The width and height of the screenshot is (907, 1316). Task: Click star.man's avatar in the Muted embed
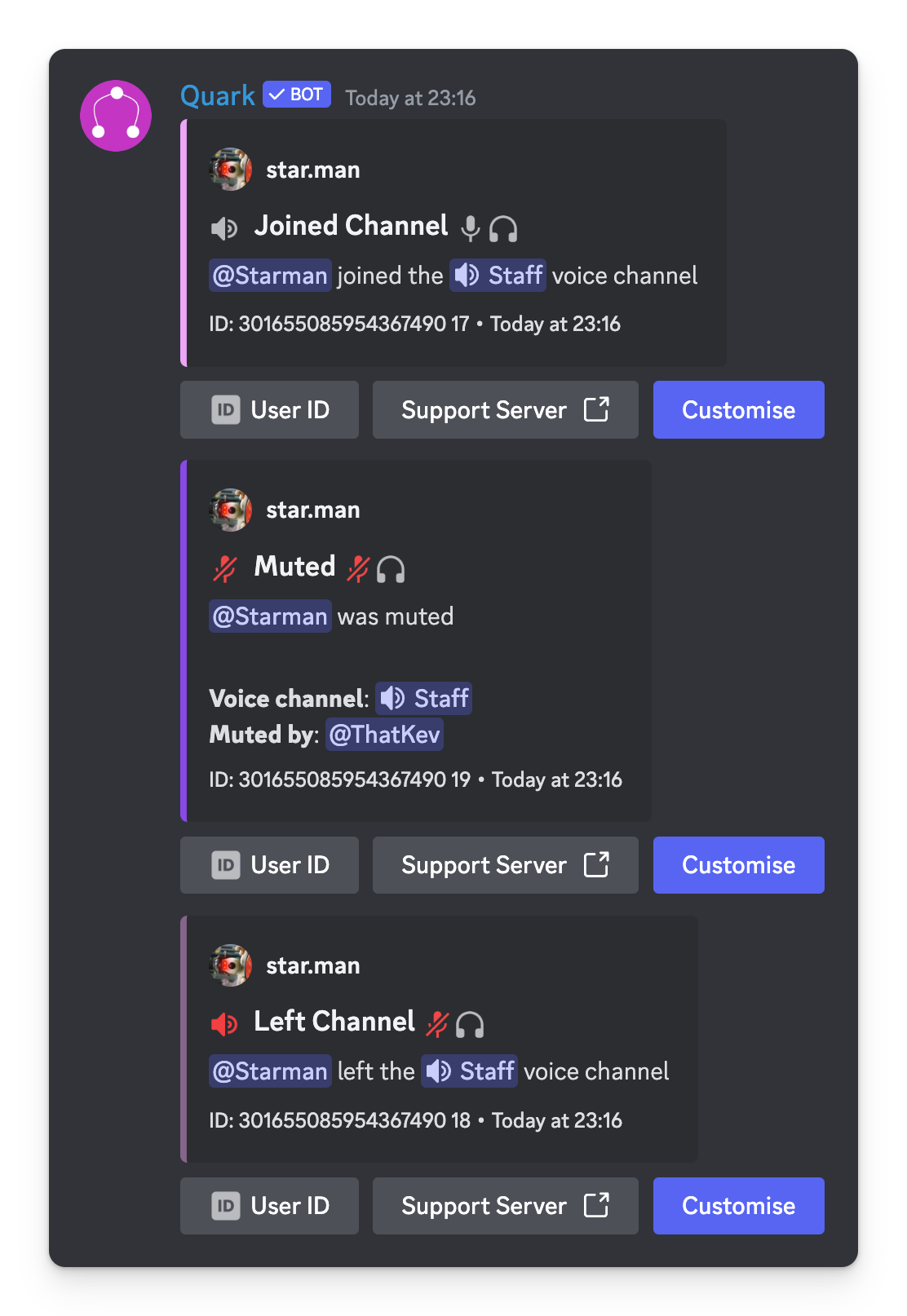(231, 510)
